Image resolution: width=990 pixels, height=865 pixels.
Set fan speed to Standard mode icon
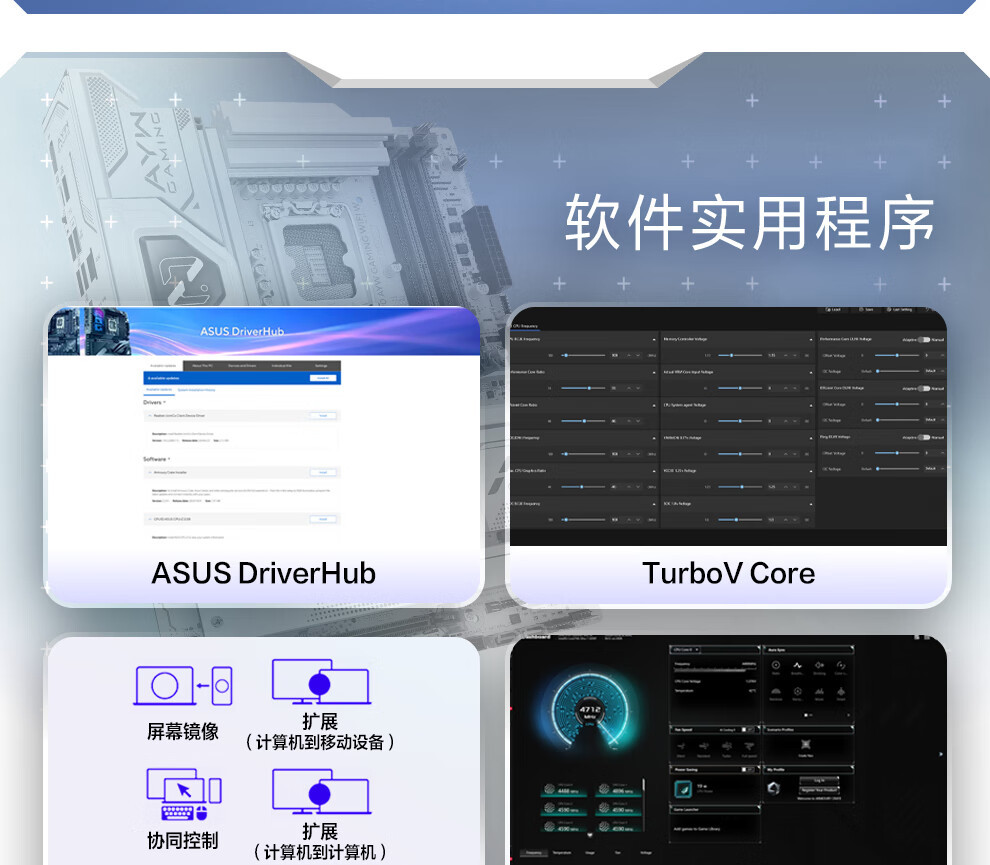(x=703, y=747)
